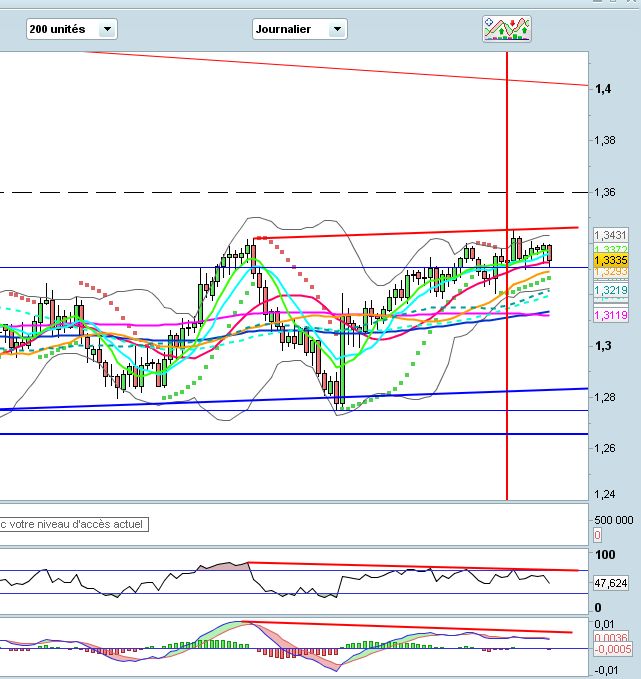Click the volume axis label 500 000
The height and width of the screenshot is (679, 641).
point(614,520)
